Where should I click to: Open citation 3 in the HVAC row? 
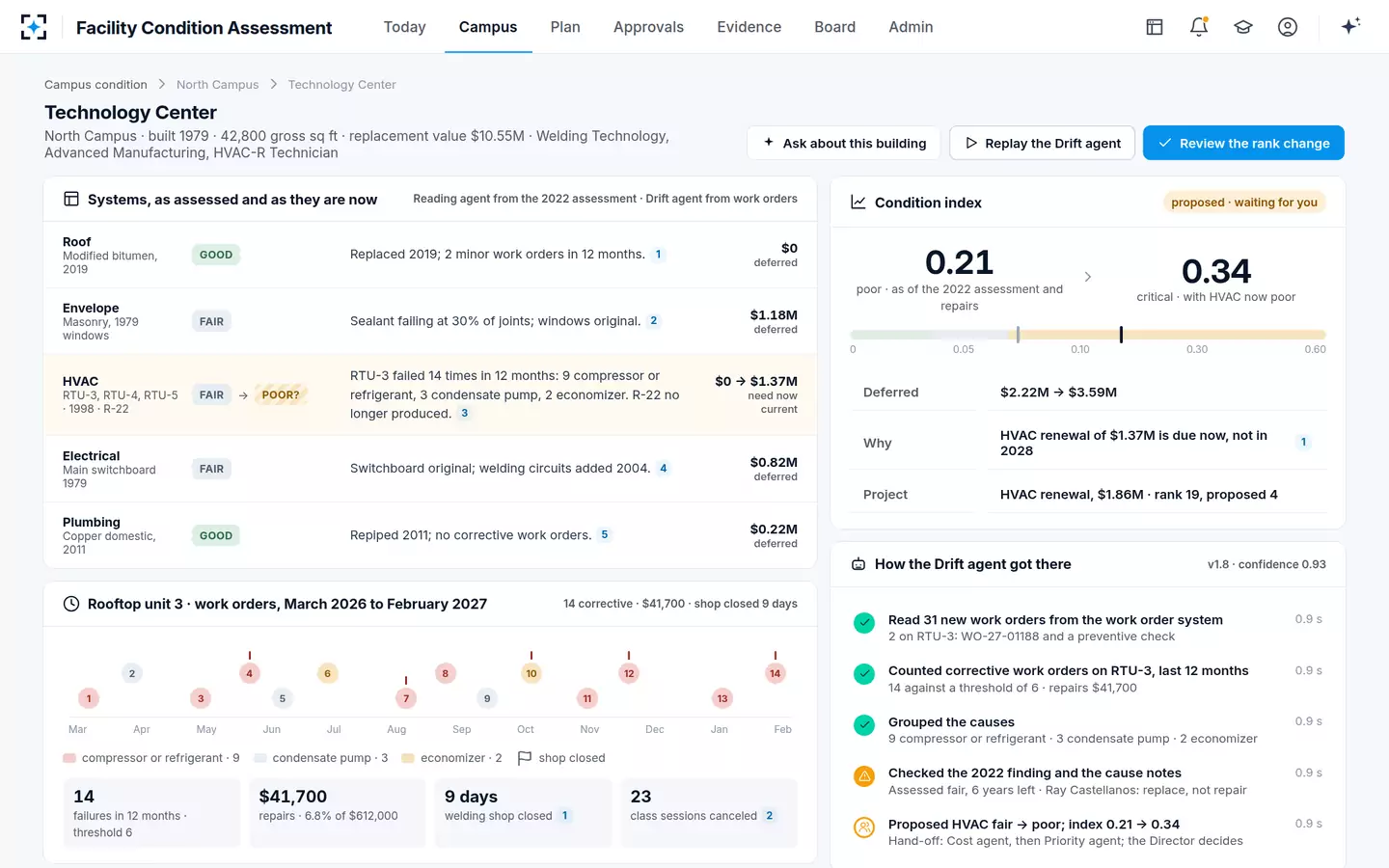tap(464, 414)
